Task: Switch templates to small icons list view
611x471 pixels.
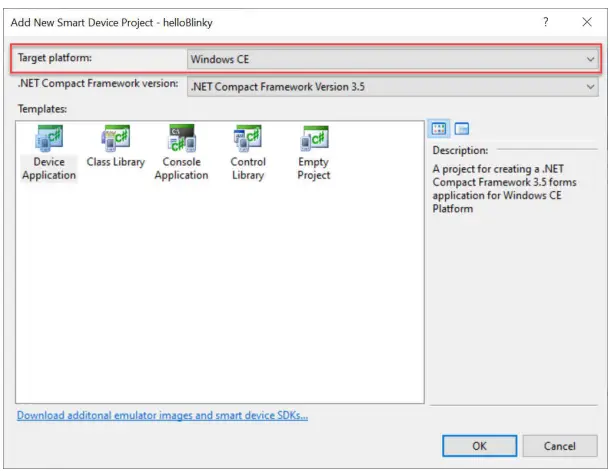Action: point(462,129)
